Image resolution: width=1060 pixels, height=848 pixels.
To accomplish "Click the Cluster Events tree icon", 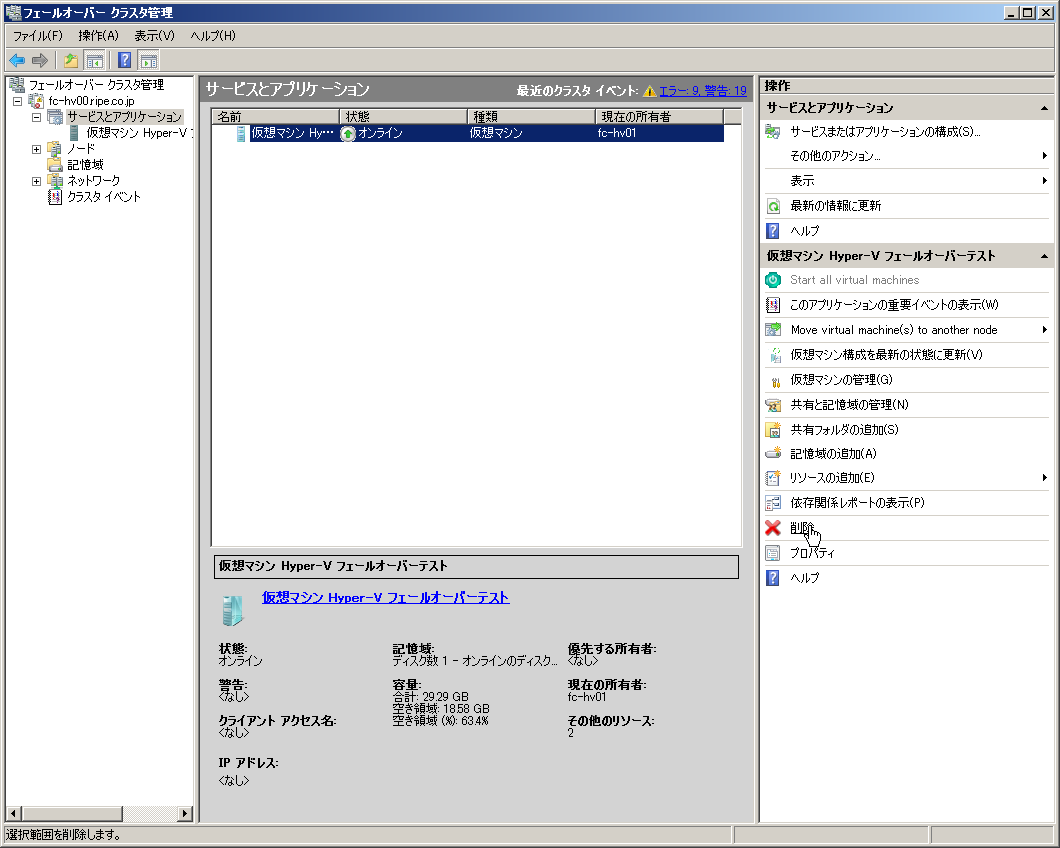I will (x=55, y=197).
